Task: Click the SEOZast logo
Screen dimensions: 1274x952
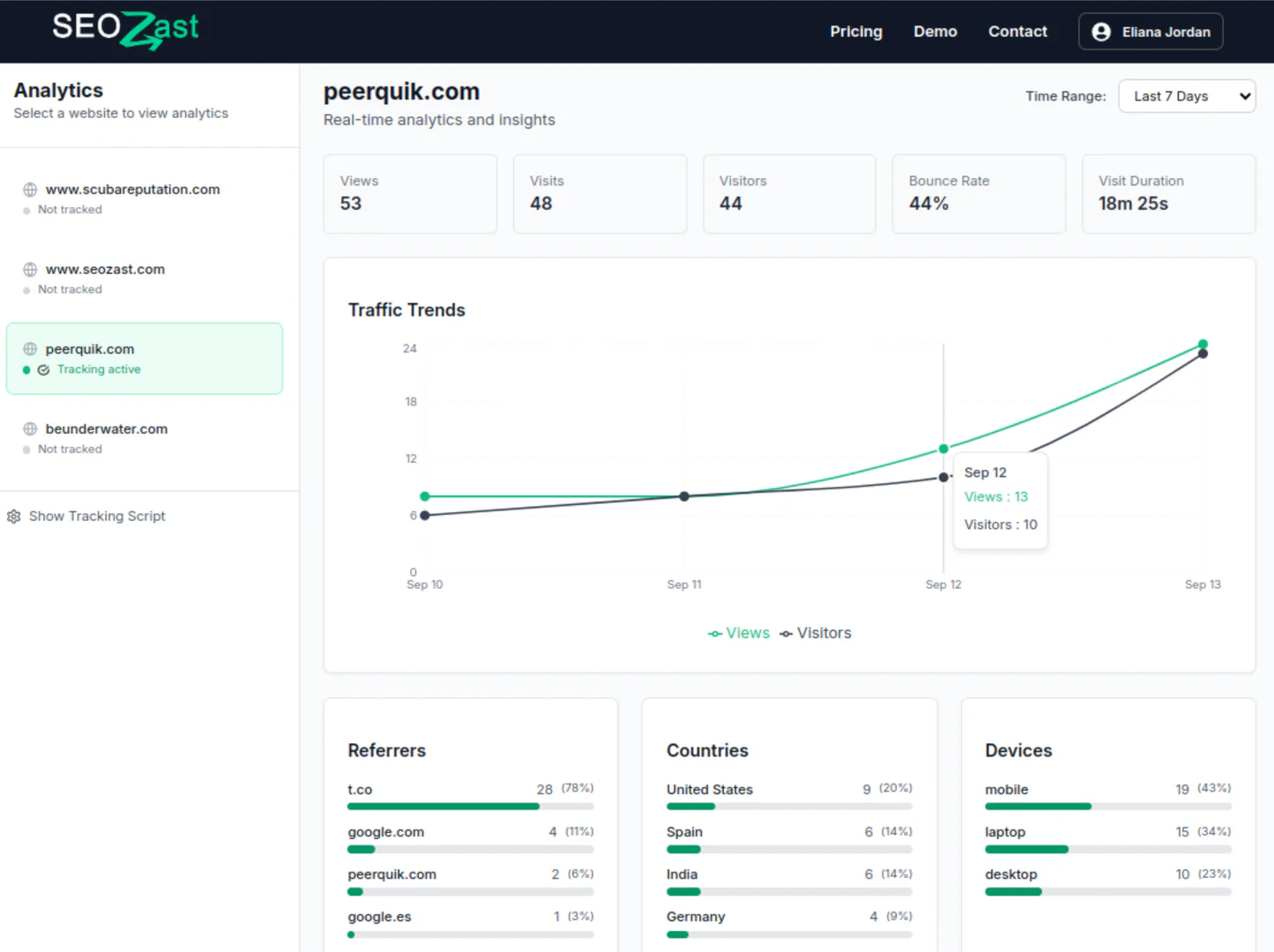Action: (x=125, y=29)
